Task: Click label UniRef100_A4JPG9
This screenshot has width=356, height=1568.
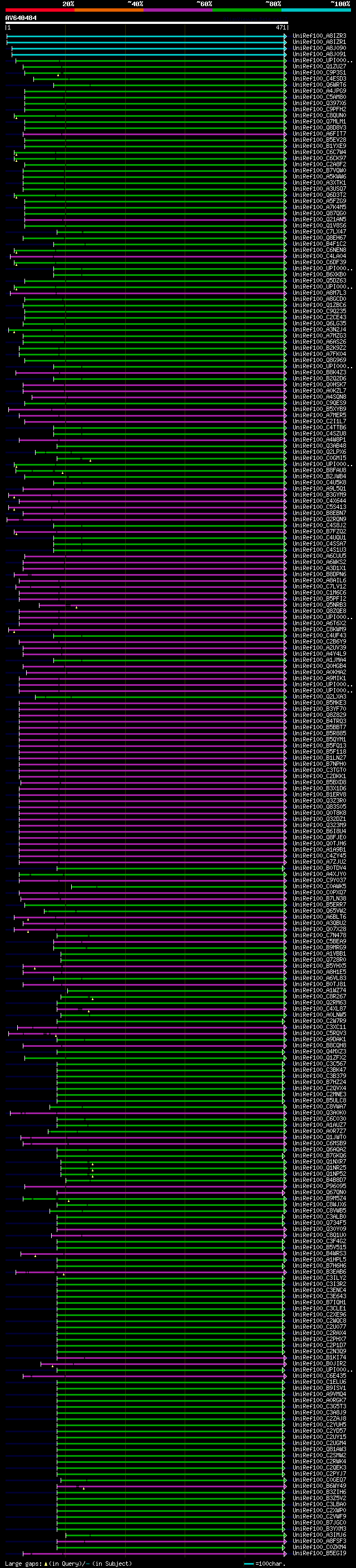Action: click(x=319, y=91)
